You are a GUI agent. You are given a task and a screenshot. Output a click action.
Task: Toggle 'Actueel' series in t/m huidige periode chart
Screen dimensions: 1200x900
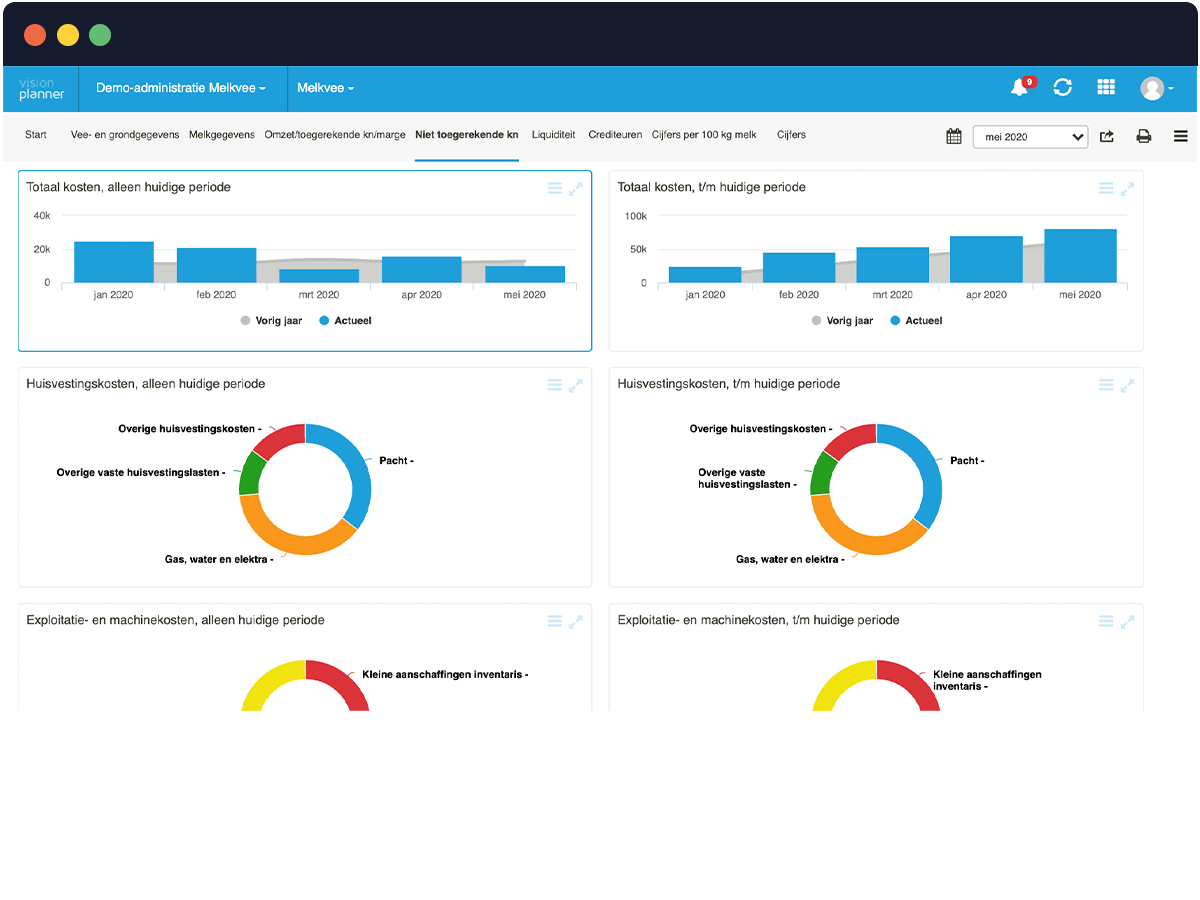coord(916,321)
